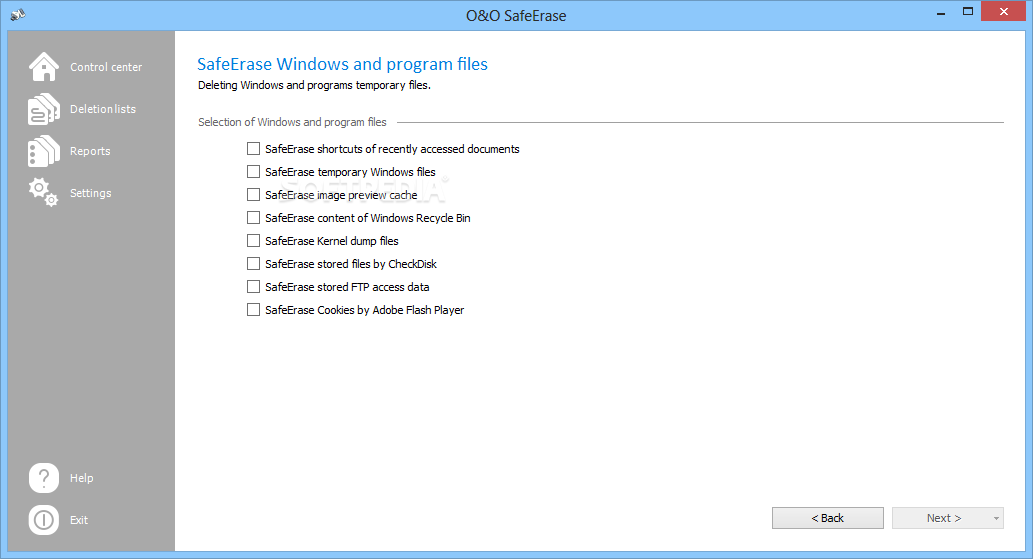Tick SafeErase stored FTP access data
This screenshot has width=1033, height=559.
253,287
